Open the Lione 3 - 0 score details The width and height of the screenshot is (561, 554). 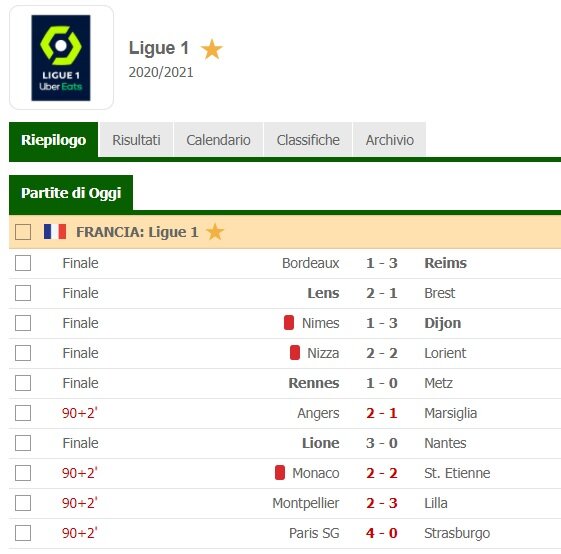pyautogui.click(x=381, y=443)
